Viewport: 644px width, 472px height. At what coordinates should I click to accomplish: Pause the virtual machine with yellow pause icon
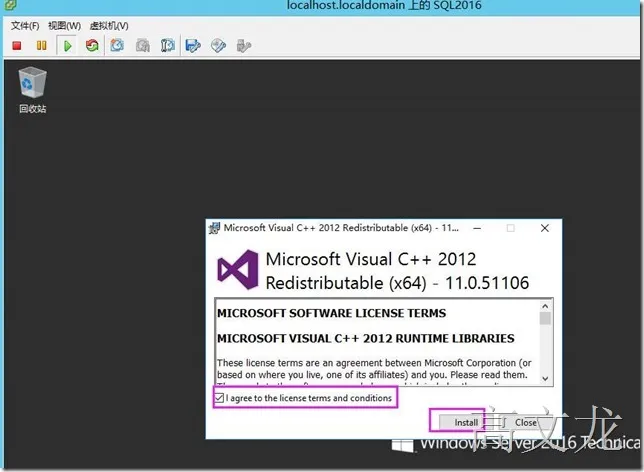41,45
